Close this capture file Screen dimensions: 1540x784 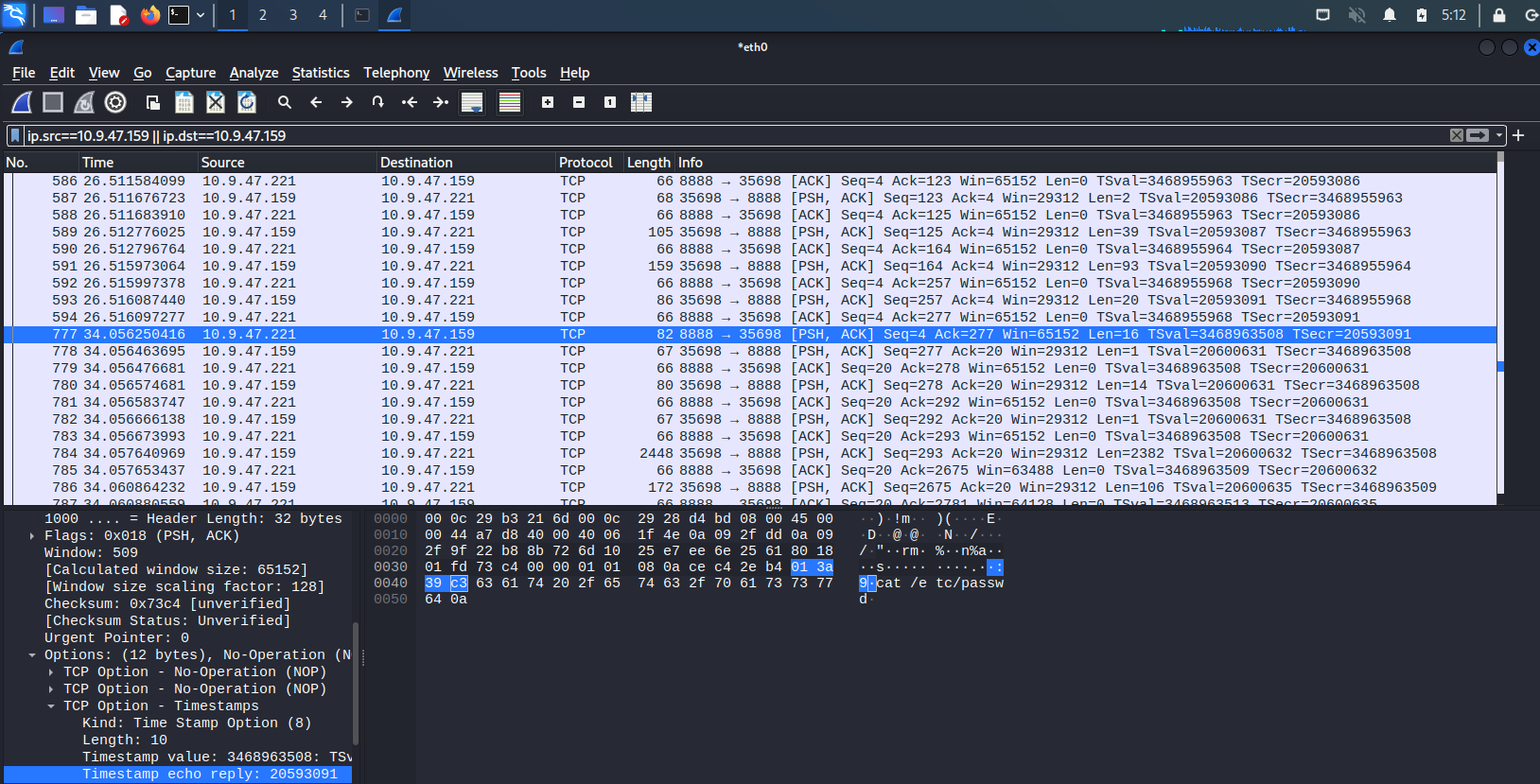tap(216, 102)
